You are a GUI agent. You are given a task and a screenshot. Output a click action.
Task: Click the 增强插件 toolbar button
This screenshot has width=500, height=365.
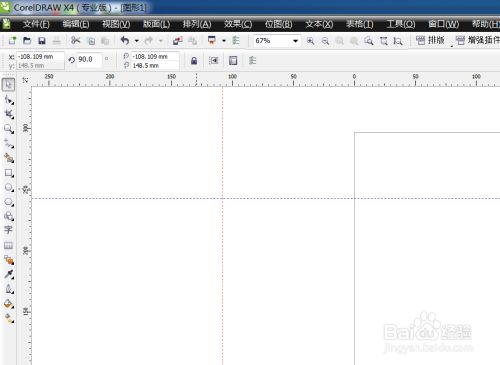point(478,40)
